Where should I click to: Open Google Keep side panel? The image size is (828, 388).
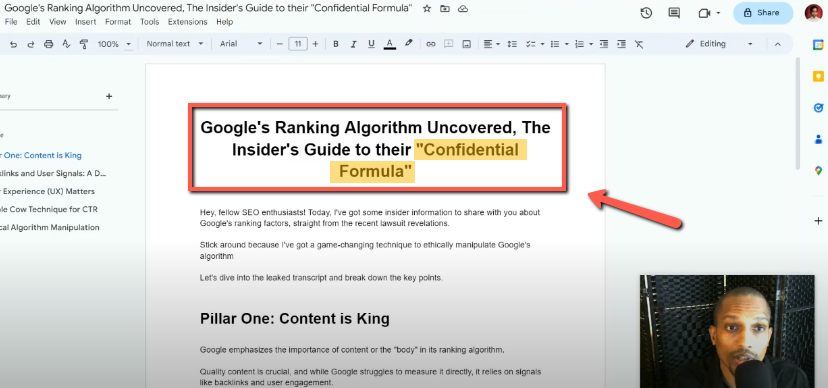818,77
